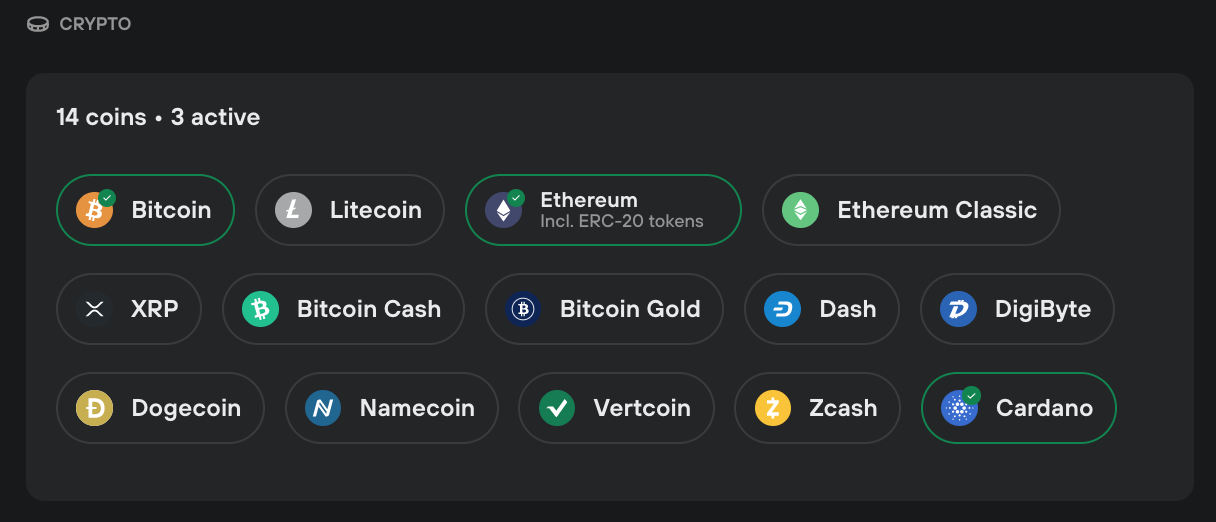Click the grey Litecoin logo icon

coord(293,210)
